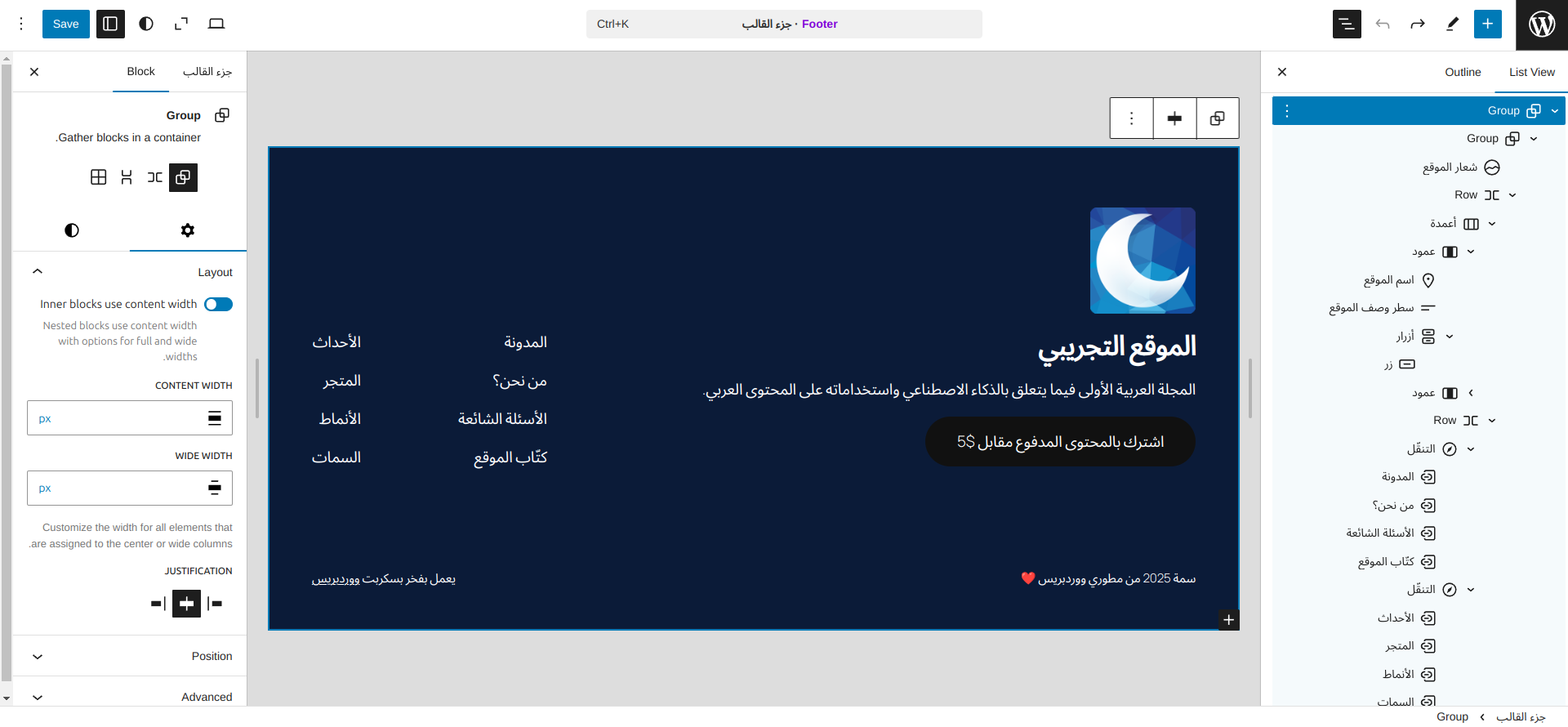Click the Save button

coord(65,24)
